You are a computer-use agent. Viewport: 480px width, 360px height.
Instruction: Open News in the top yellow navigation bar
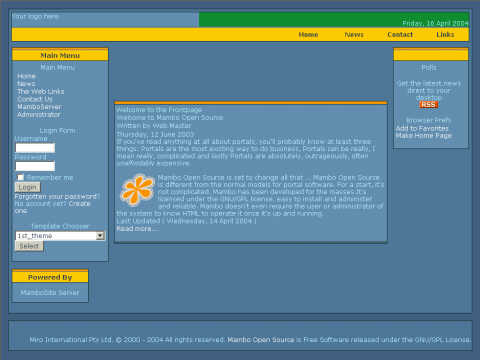354,35
